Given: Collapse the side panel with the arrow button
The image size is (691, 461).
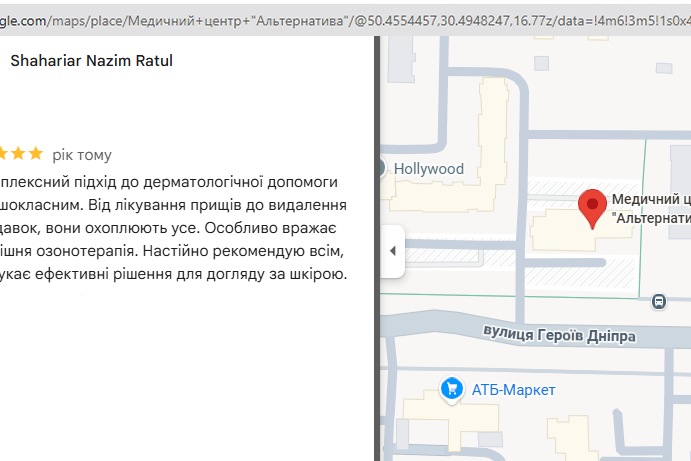Looking at the screenshot, I should pyautogui.click(x=392, y=250).
